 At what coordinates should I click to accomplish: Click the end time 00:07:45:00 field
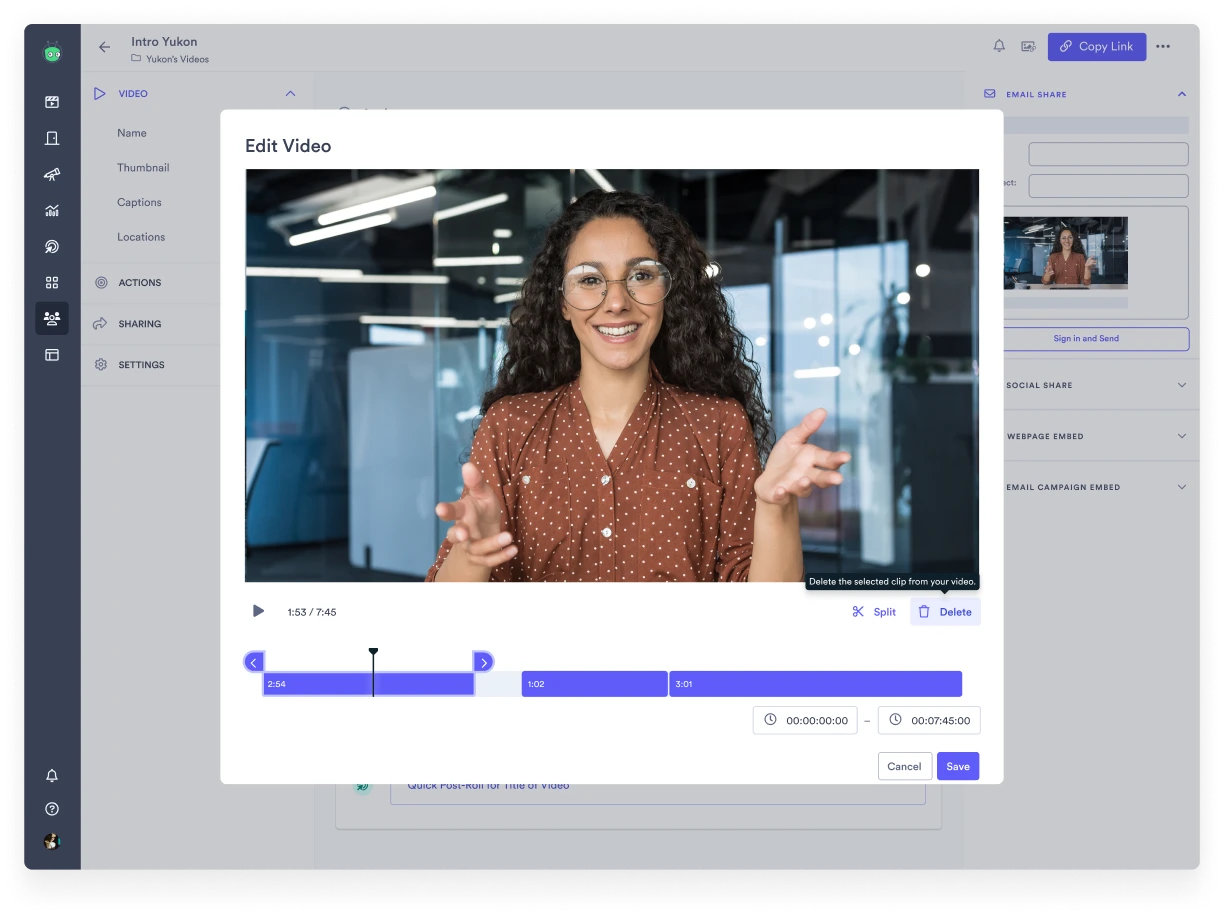click(929, 720)
